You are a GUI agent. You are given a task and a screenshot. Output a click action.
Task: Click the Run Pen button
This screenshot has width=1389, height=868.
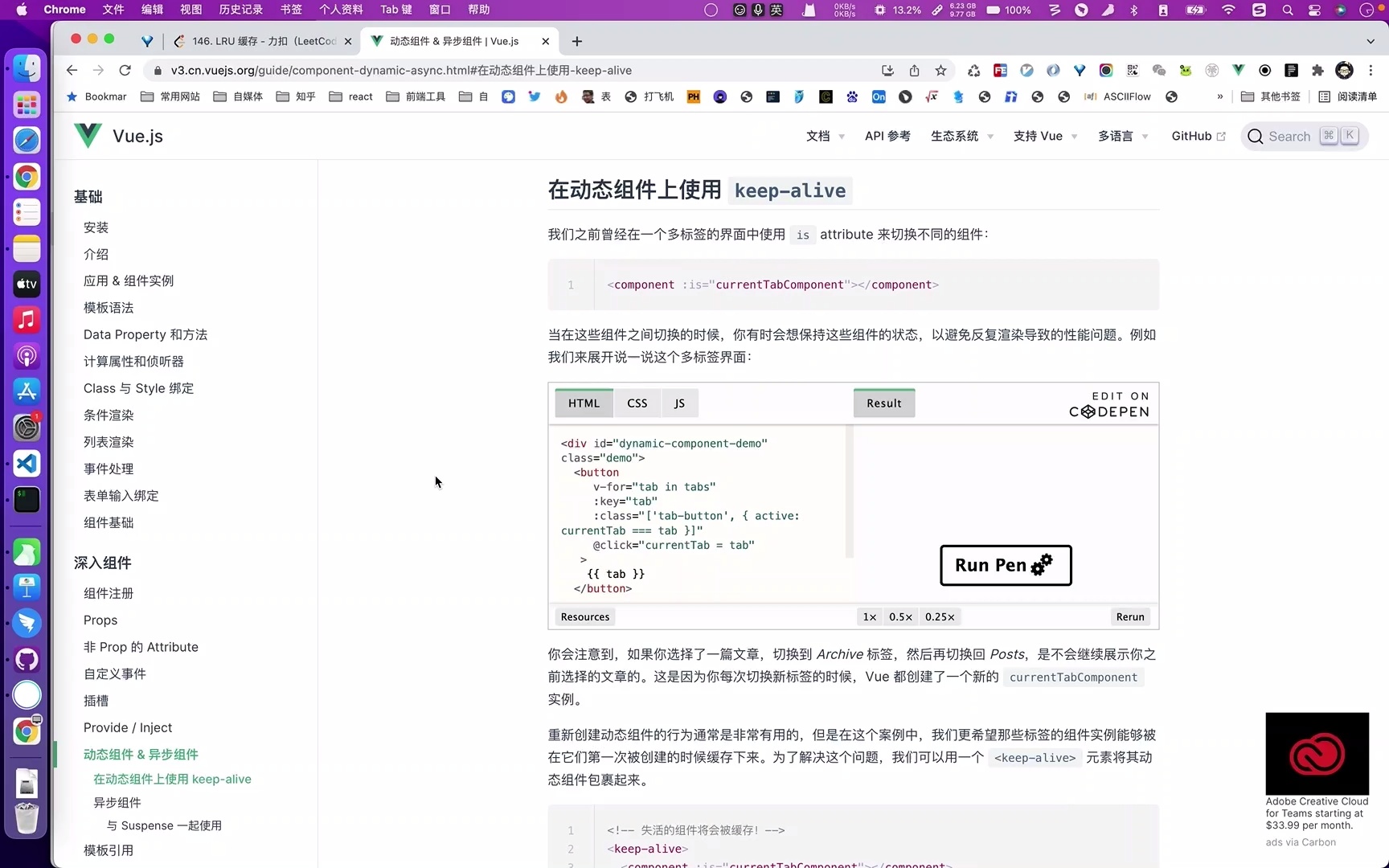[x=1005, y=565]
